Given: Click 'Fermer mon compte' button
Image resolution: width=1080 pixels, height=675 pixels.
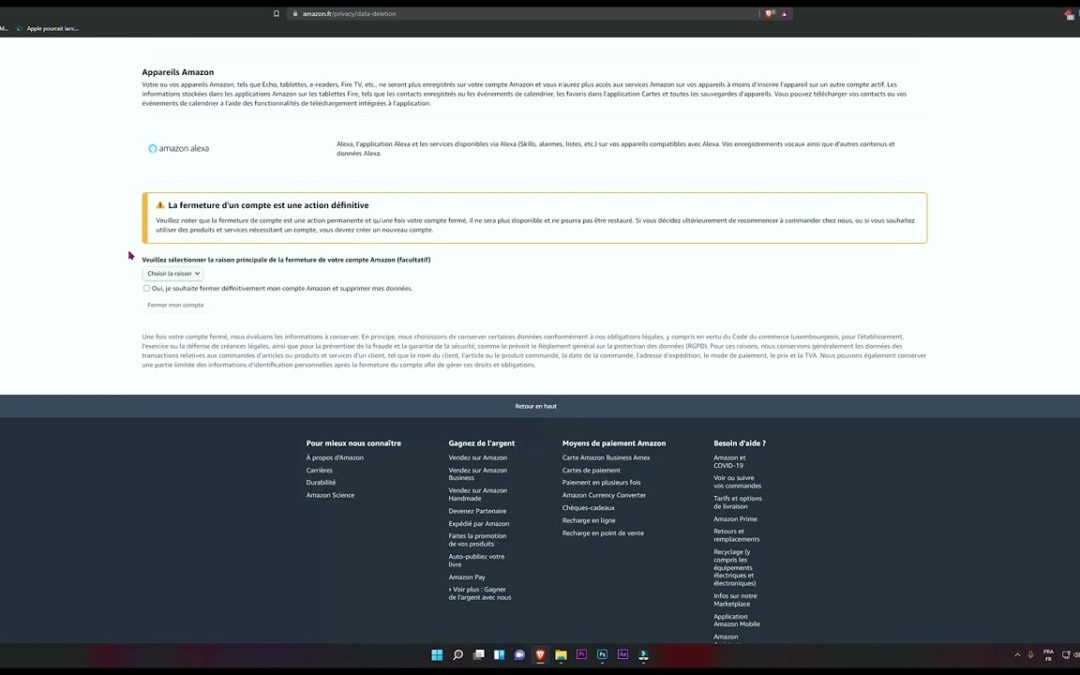Looking at the screenshot, I should [176, 305].
